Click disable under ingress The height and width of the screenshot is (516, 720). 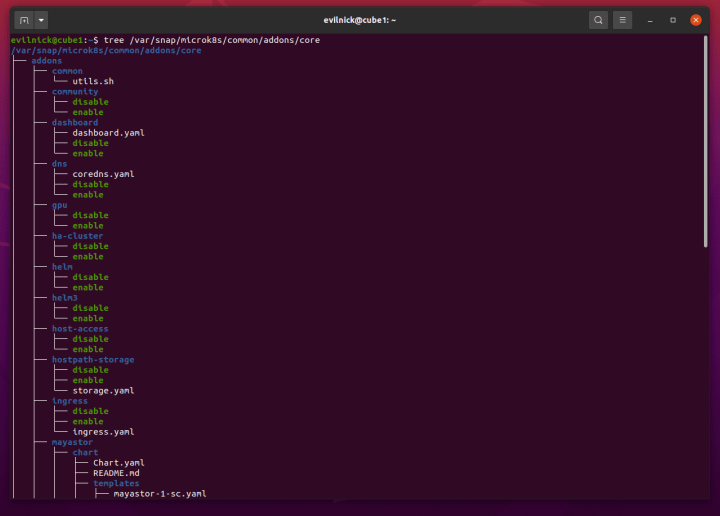[90, 411]
